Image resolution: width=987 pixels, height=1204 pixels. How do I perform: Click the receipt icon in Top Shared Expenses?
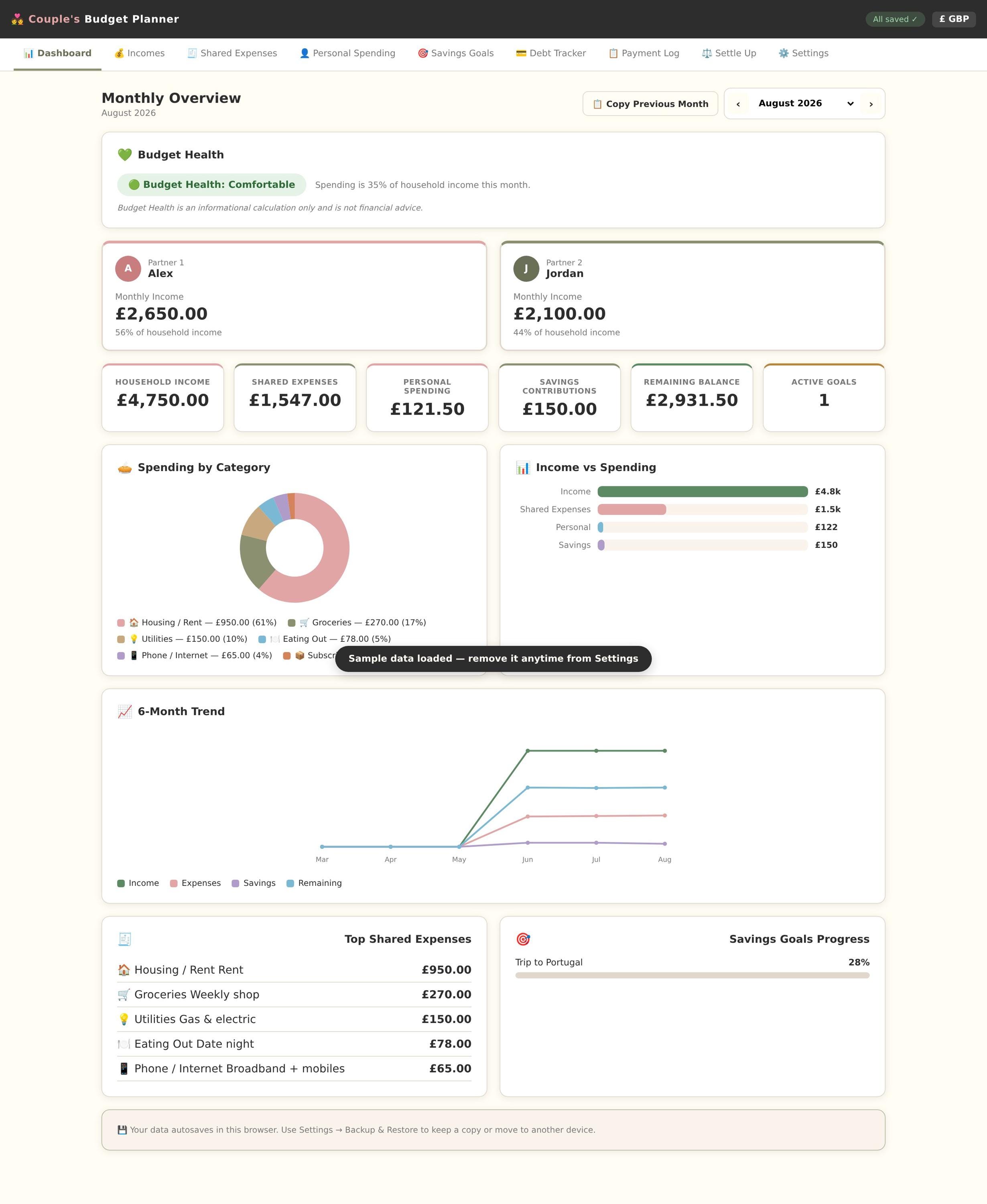tap(124, 939)
